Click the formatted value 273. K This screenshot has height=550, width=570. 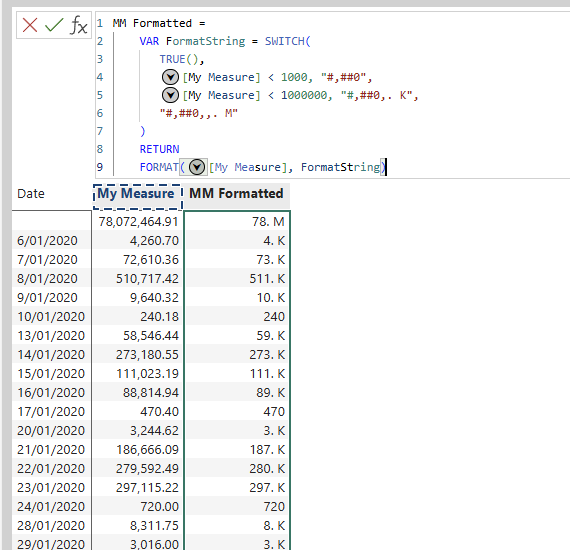[267, 354]
